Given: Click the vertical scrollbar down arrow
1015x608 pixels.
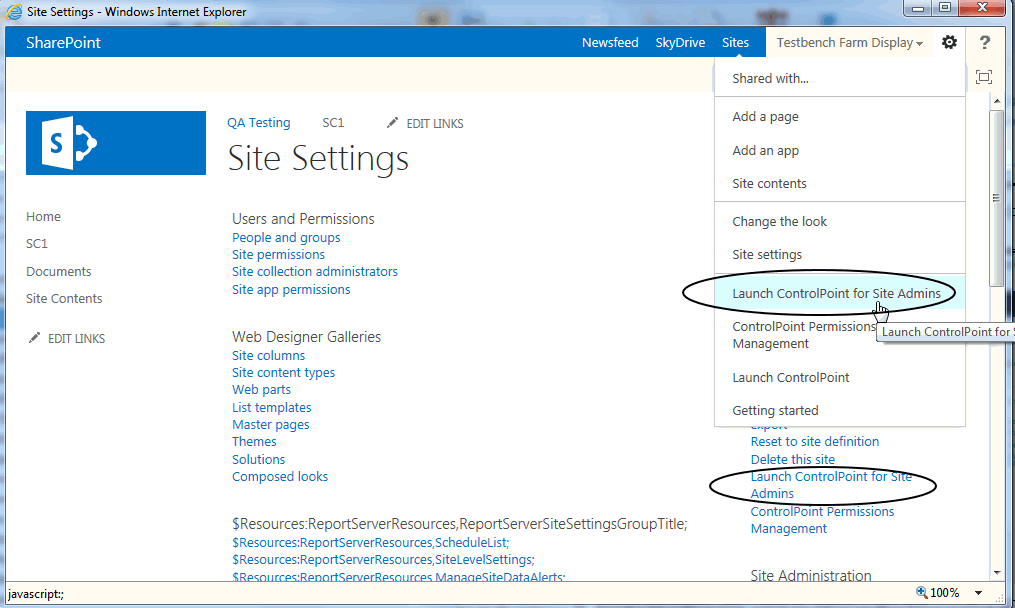Looking at the screenshot, I should [x=996, y=571].
